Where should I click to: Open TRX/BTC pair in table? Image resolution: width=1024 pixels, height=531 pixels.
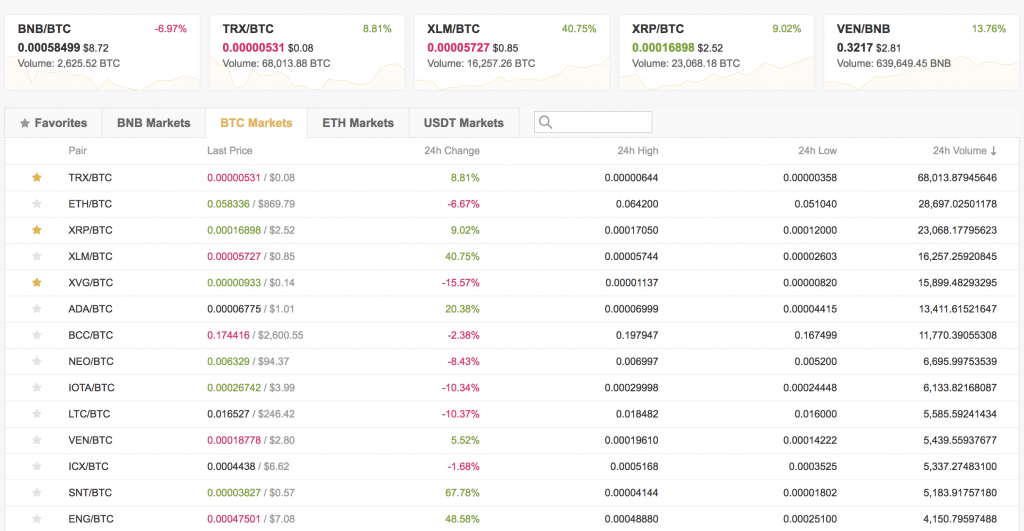coord(90,178)
